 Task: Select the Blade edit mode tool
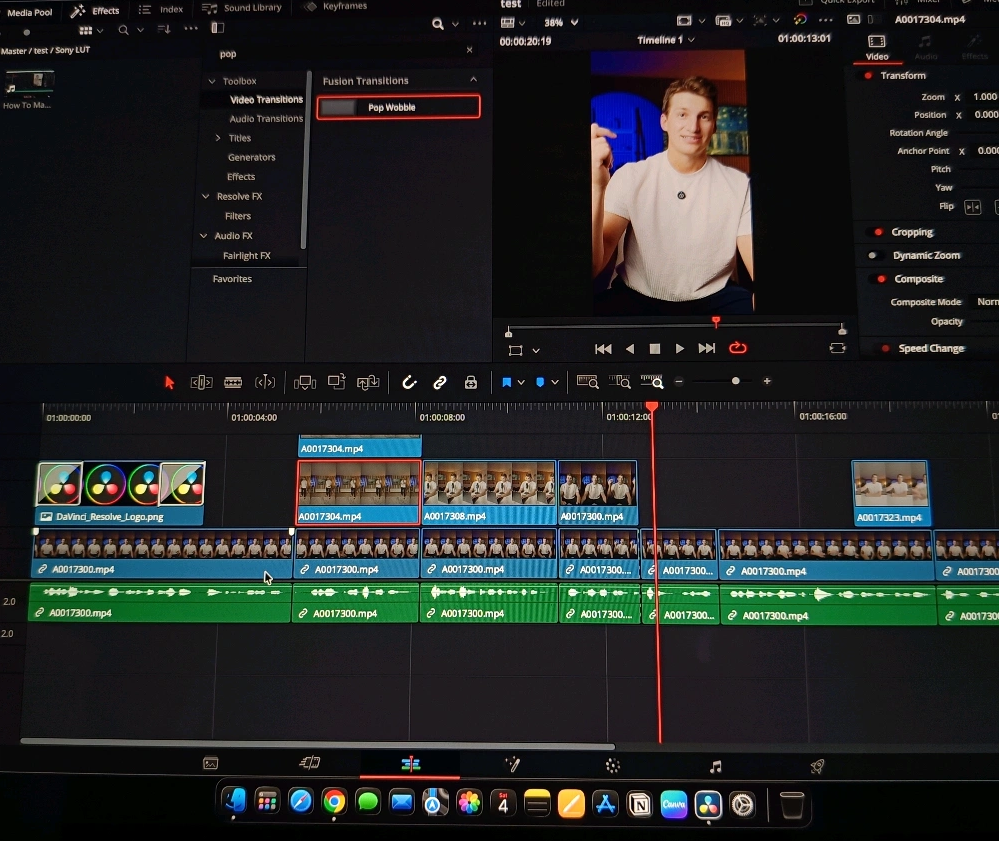233,382
